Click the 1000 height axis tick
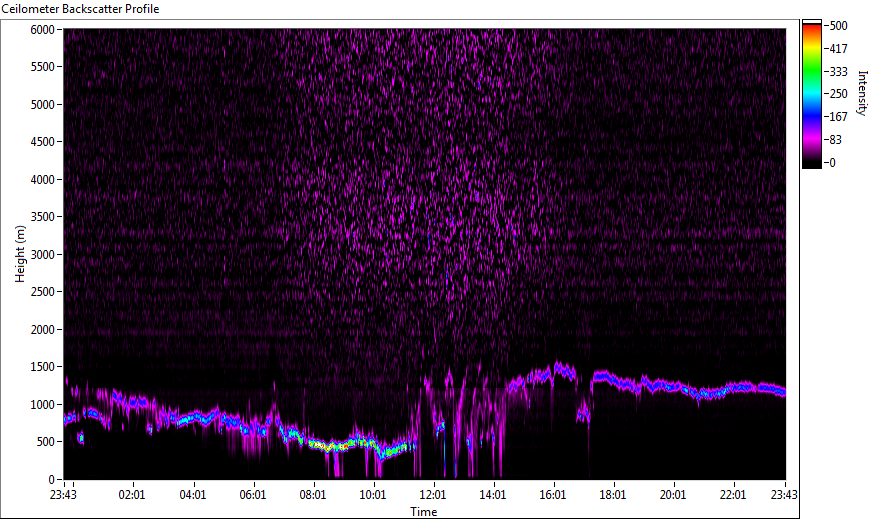The image size is (872, 519). [42, 405]
